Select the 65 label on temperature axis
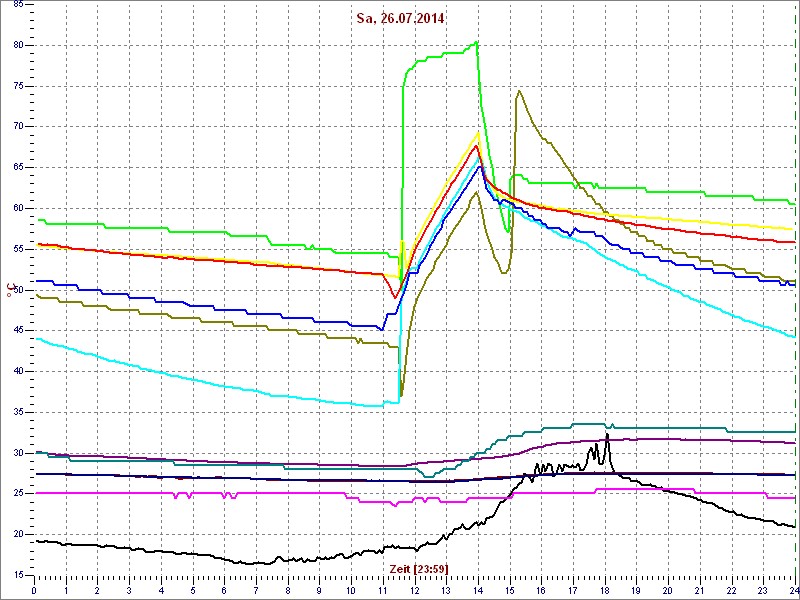This screenshot has width=800, height=600. tap(16, 168)
